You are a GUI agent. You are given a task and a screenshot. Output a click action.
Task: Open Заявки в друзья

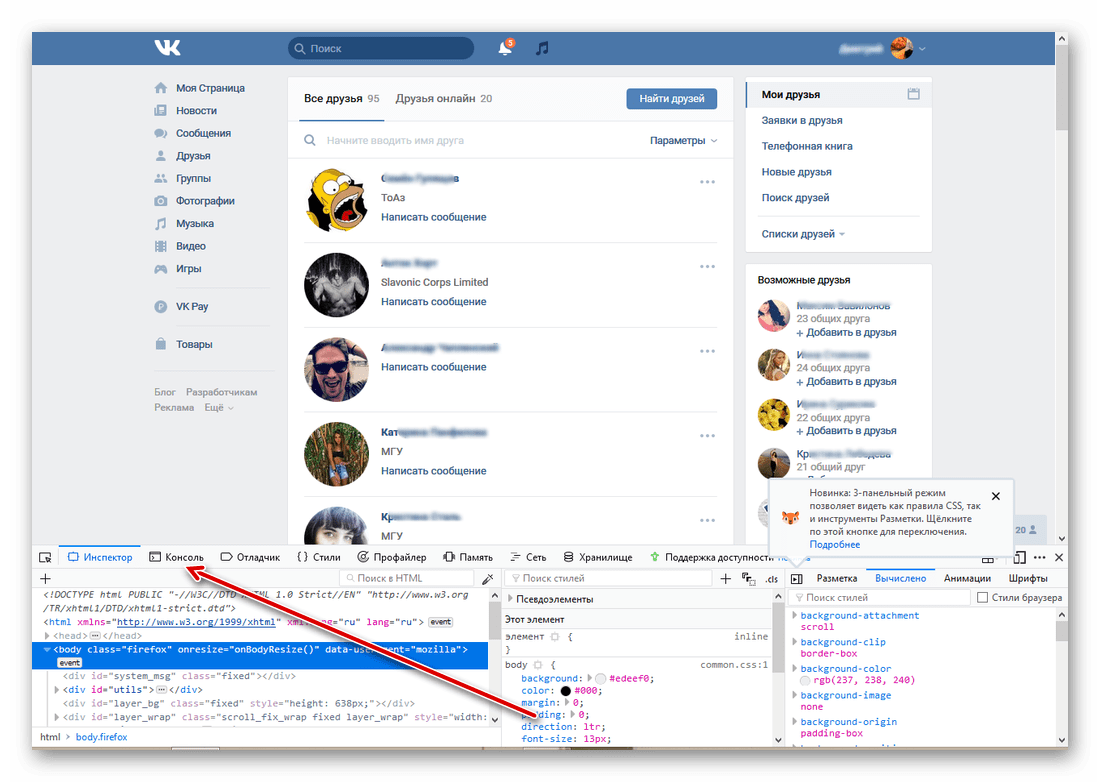[x=802, y=120]
